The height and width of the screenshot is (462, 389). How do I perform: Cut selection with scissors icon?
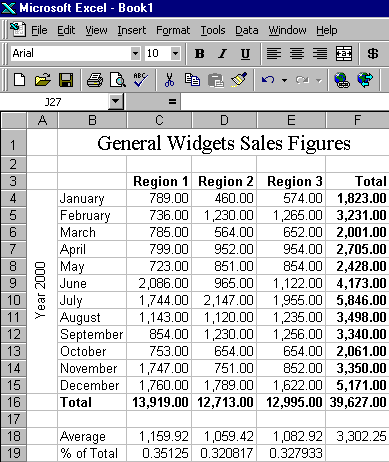tap(170, 80)
